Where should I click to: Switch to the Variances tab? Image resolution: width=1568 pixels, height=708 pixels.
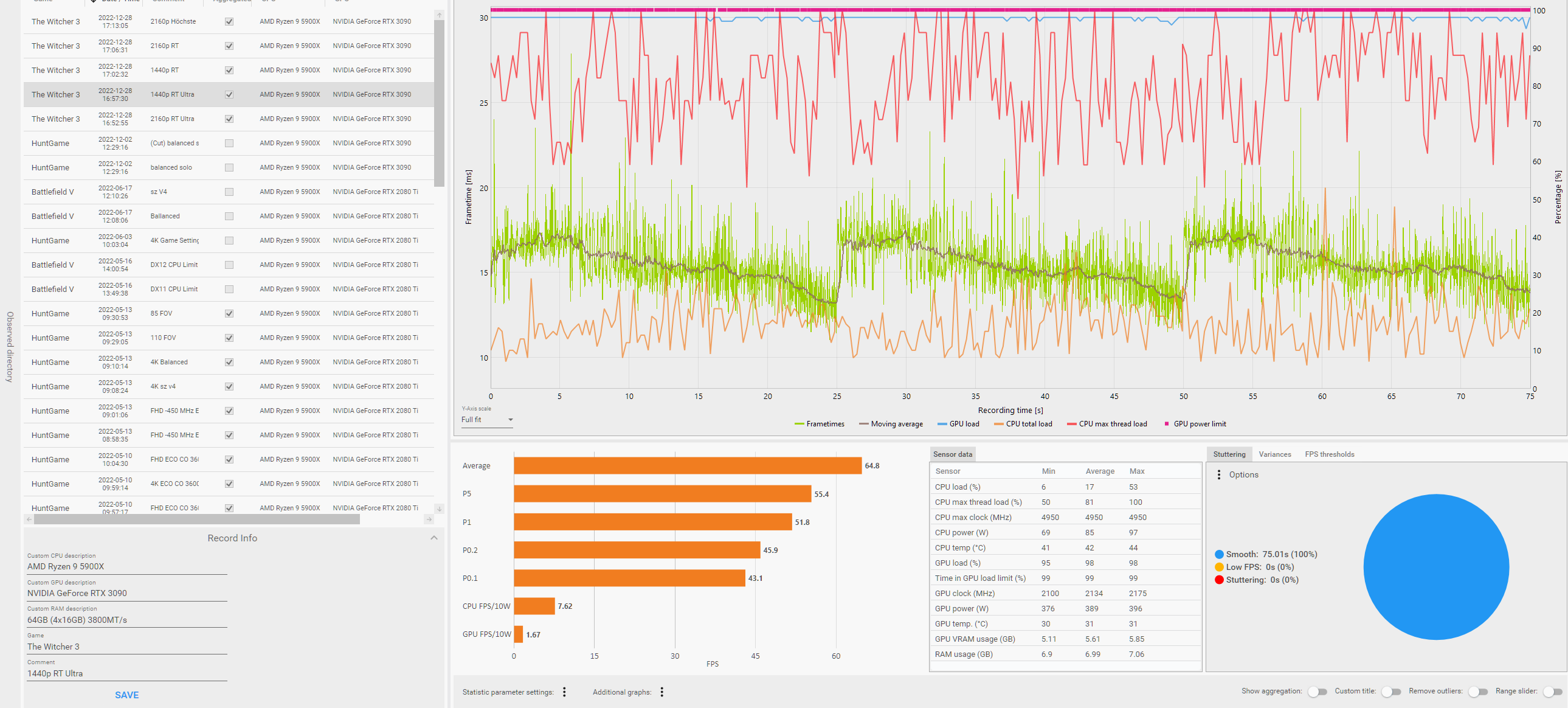1274,454
